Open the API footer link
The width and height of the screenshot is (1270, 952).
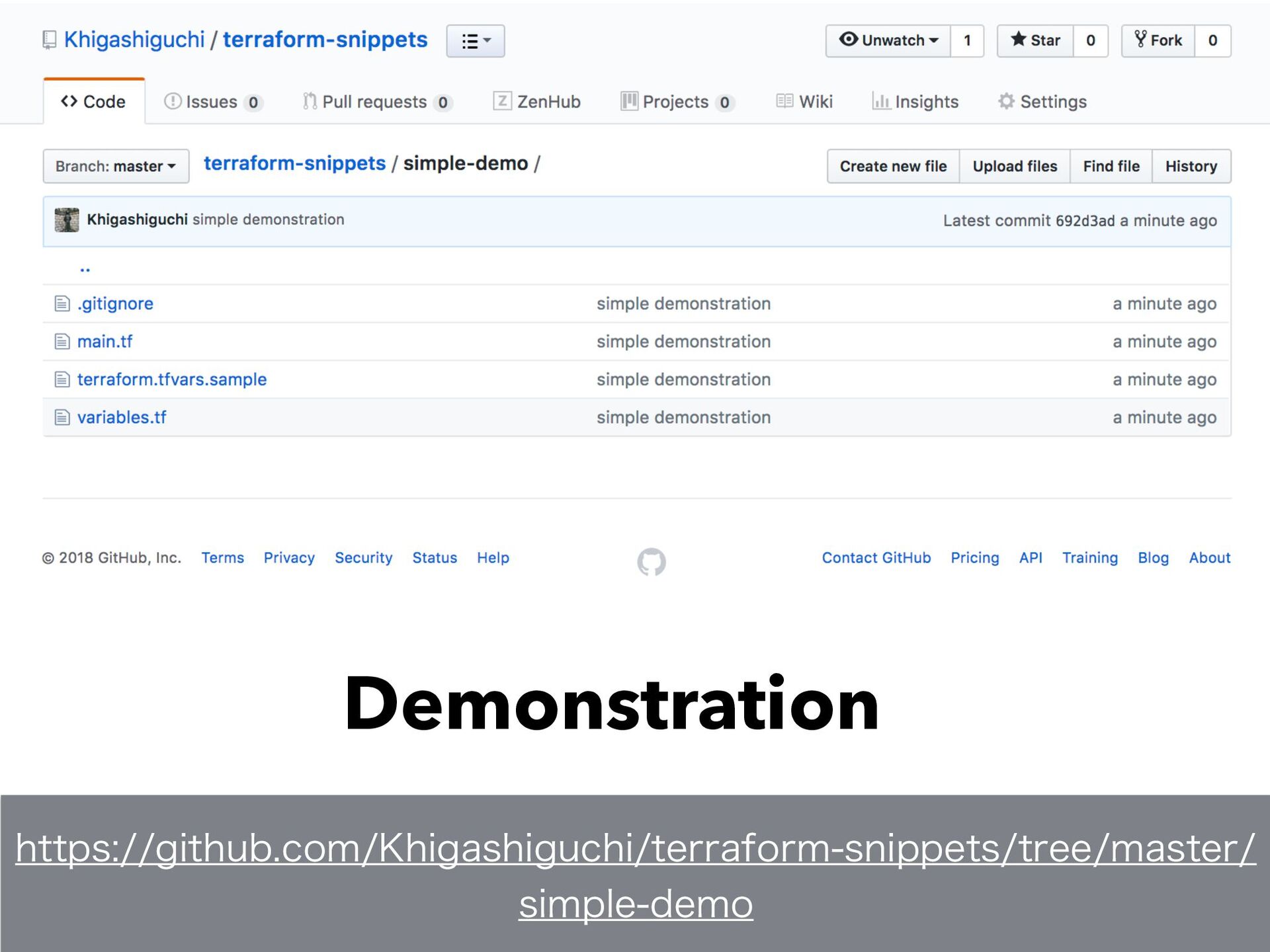[1031, 558]
